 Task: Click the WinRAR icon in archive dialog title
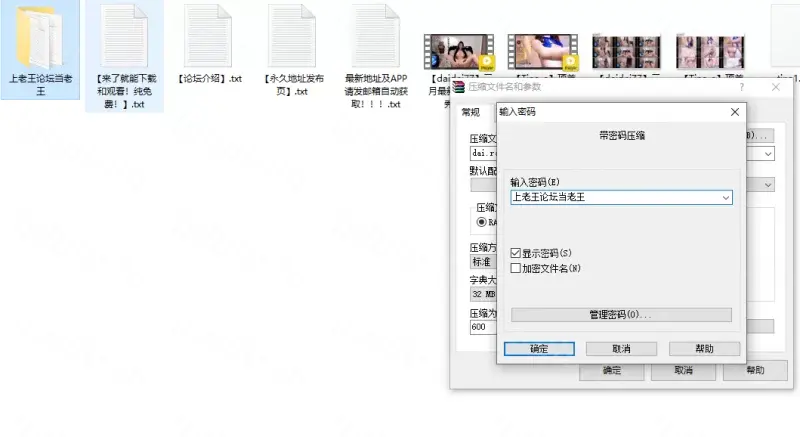(x=459, y=87)
